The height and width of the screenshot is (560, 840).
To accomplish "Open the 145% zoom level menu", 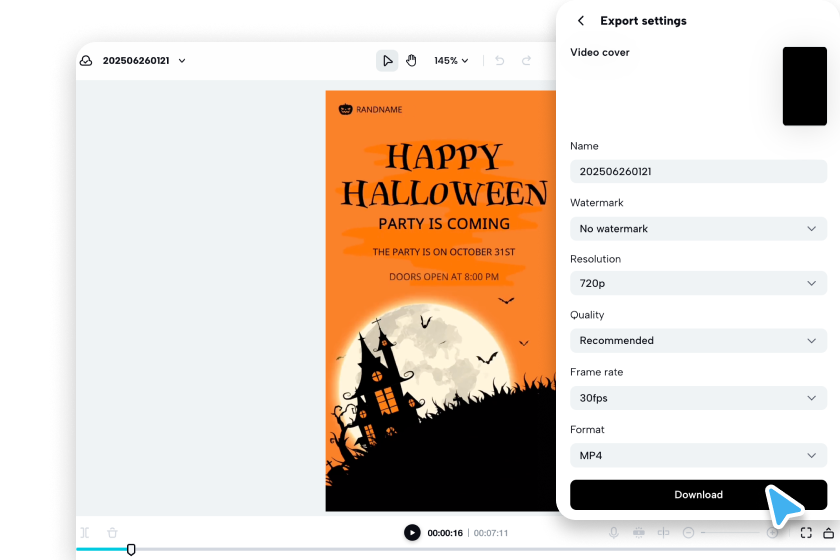I will coord(451,61).
